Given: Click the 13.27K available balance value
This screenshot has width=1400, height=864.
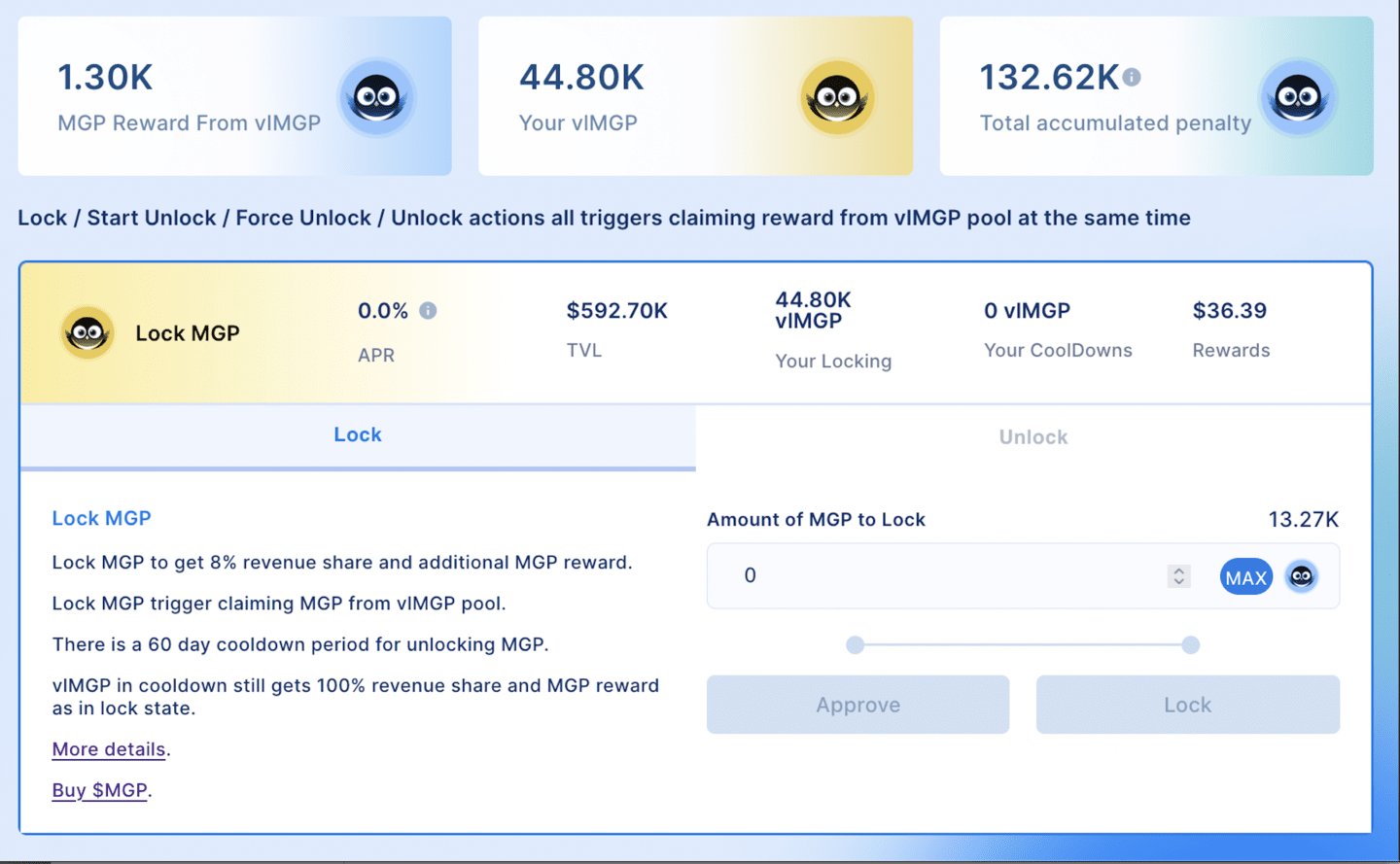Looking at the screenshot, I should (1303, 520).
